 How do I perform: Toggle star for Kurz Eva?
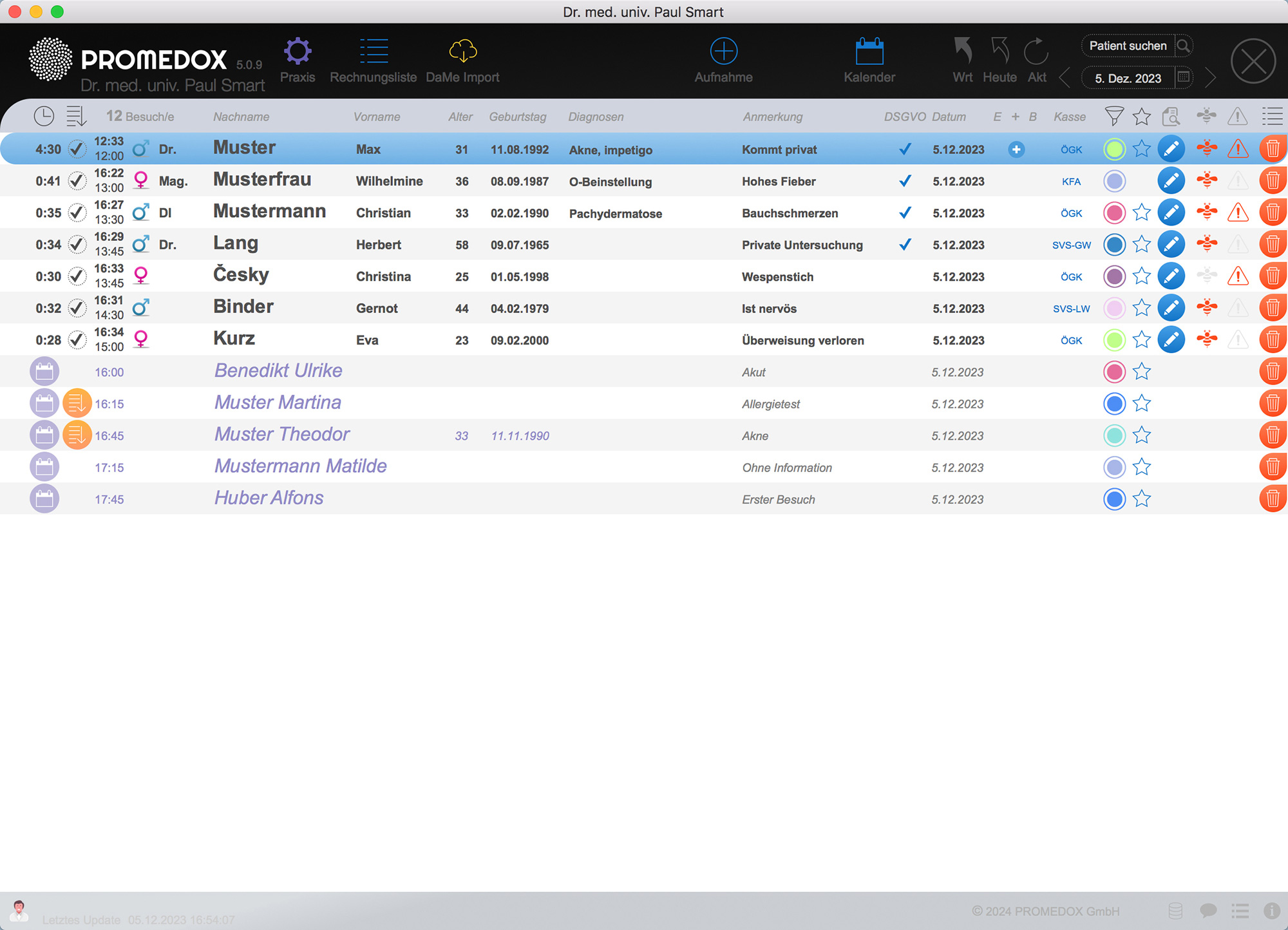click(1142, 339)
